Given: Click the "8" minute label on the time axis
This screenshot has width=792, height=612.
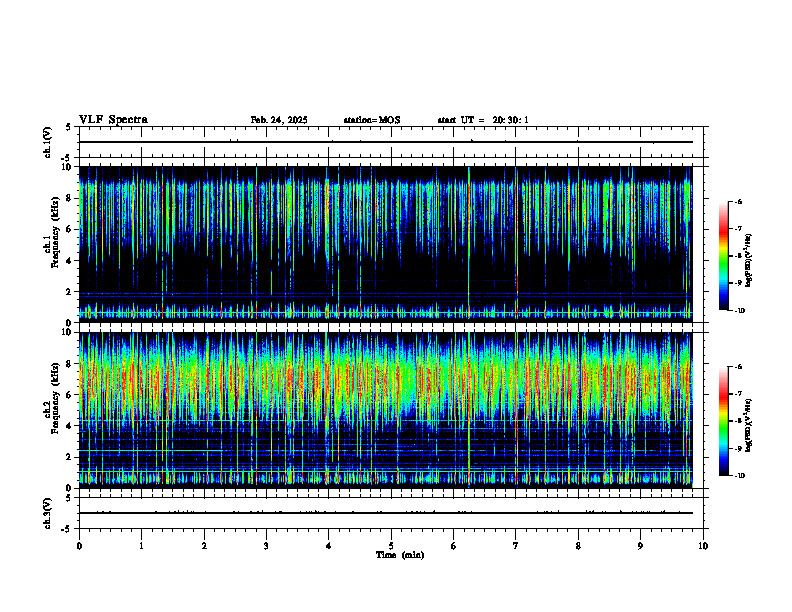Looking at the screenshot, I should pos(578,546).
